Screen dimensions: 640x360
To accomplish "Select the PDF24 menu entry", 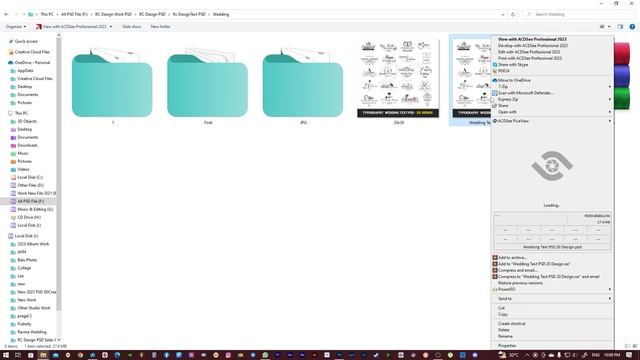I will coord(552,71).
